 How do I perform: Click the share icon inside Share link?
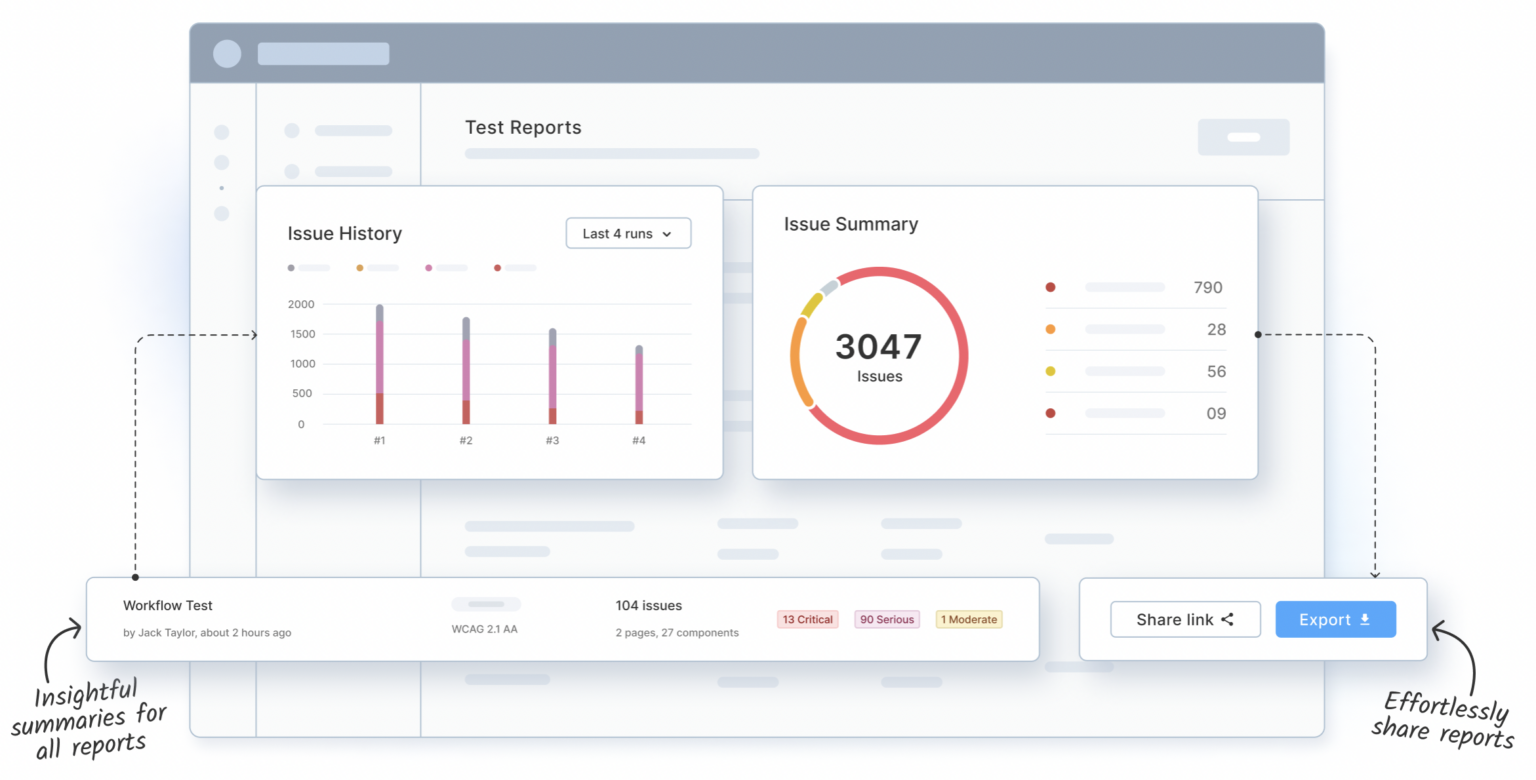tap(1227, 618)
